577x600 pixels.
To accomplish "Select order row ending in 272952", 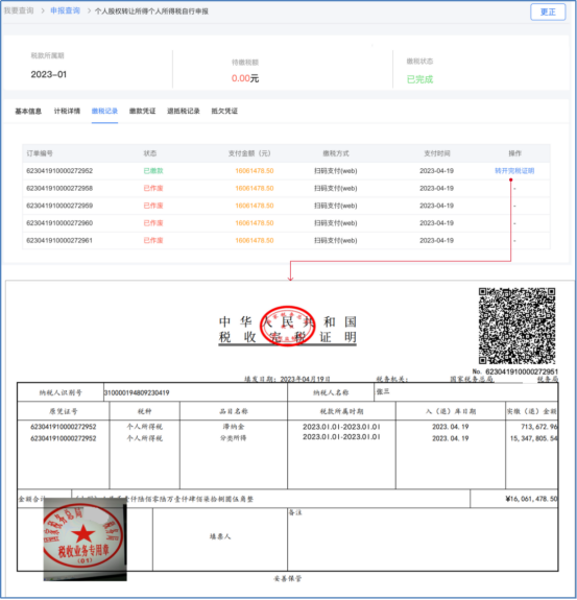I will (x=286, y=171).
